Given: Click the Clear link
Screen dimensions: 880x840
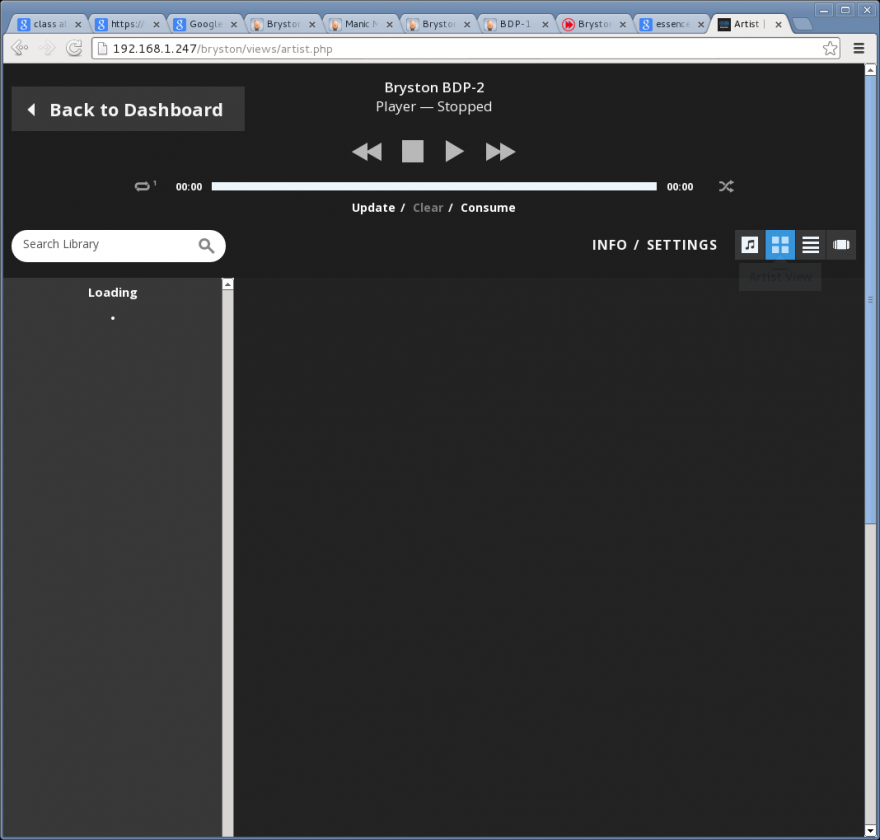Looking at the screenshot, I should tap(428, 208).
